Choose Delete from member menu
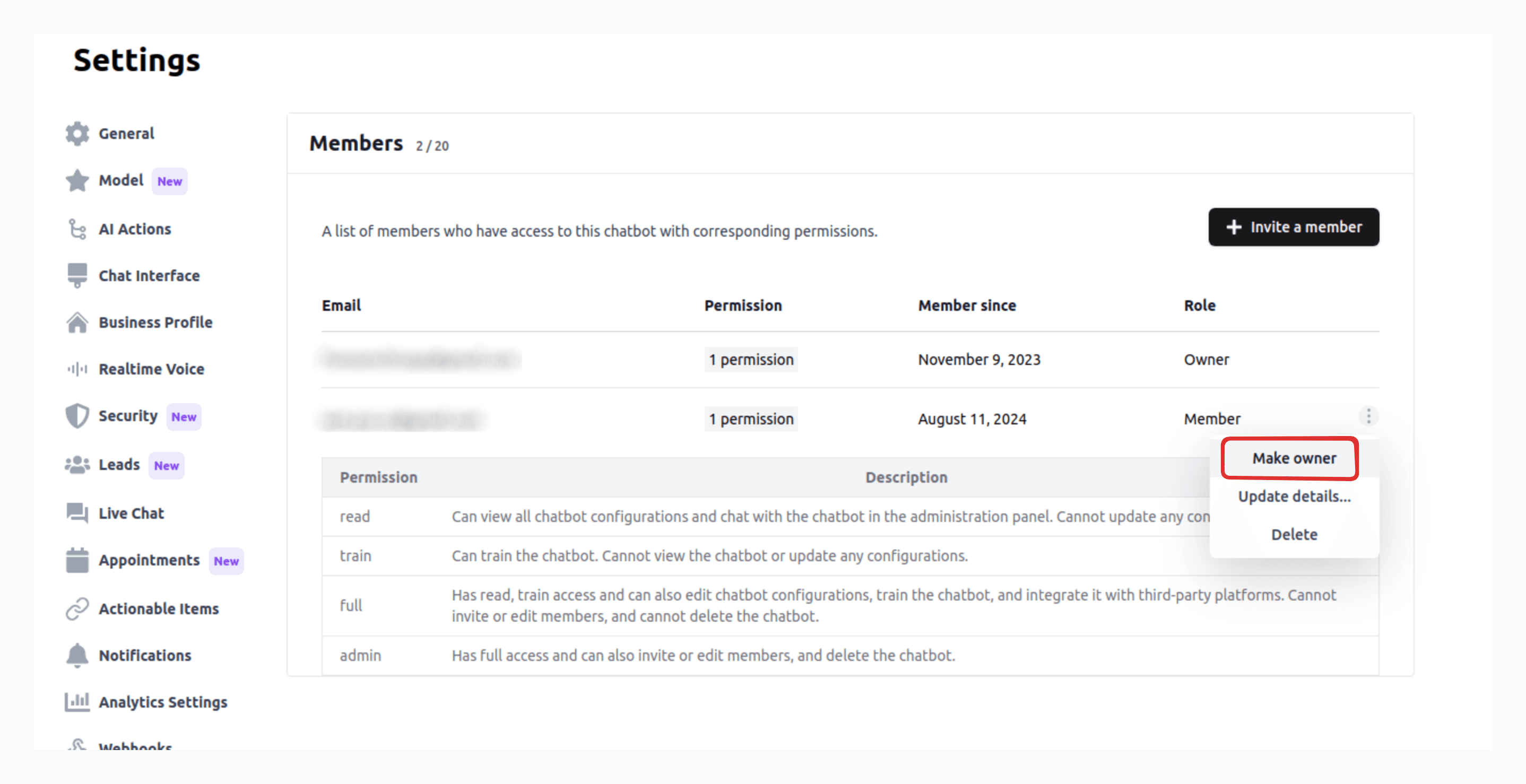 pyautogui.click(x=1294, y=535)
